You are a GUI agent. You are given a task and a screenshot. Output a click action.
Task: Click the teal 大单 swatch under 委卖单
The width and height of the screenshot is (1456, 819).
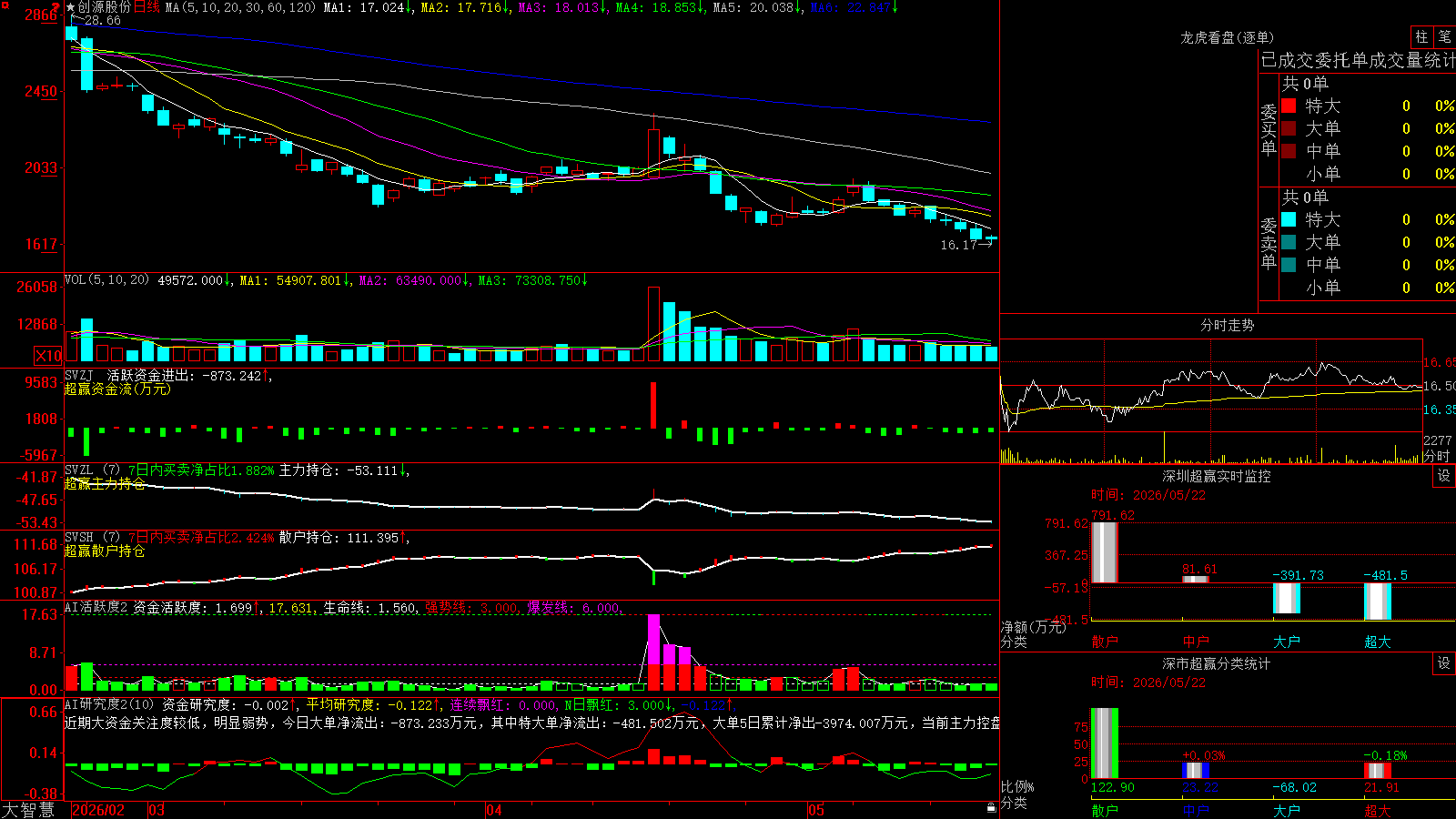tap(1289, 242)
